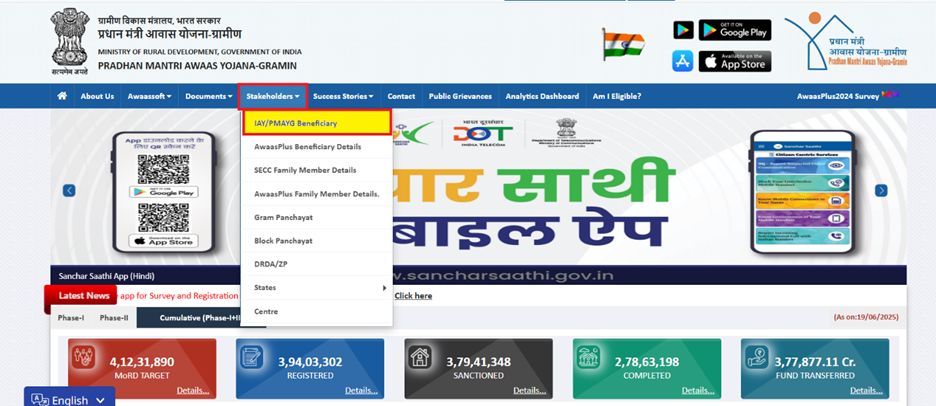Click the Google Play badge under QR code
The image size is (936, 406).
(x=164, y=192)
